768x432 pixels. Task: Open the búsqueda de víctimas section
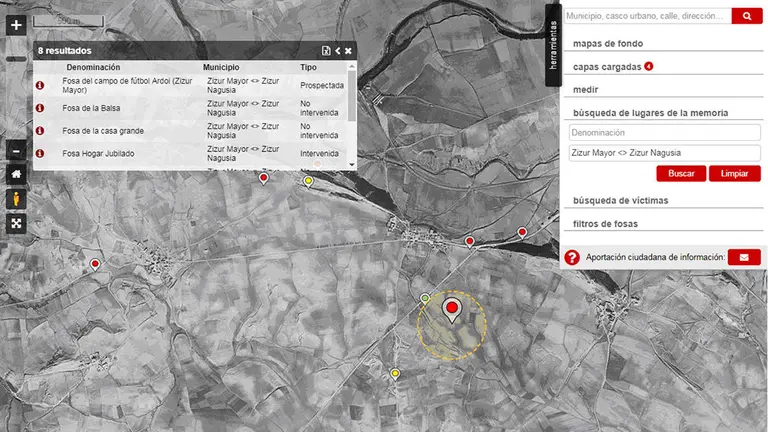click(620, 200)
